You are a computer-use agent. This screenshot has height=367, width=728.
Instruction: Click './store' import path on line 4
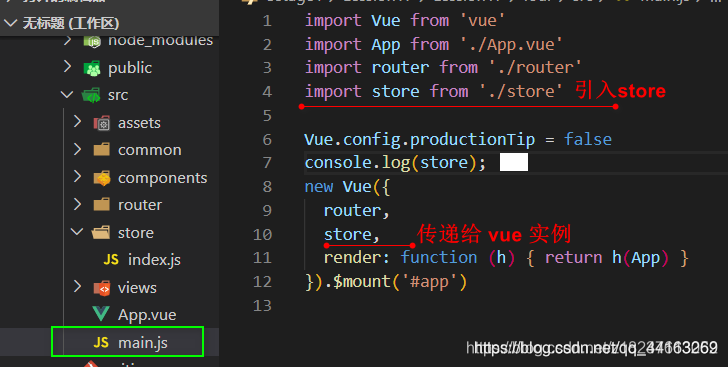520,91
